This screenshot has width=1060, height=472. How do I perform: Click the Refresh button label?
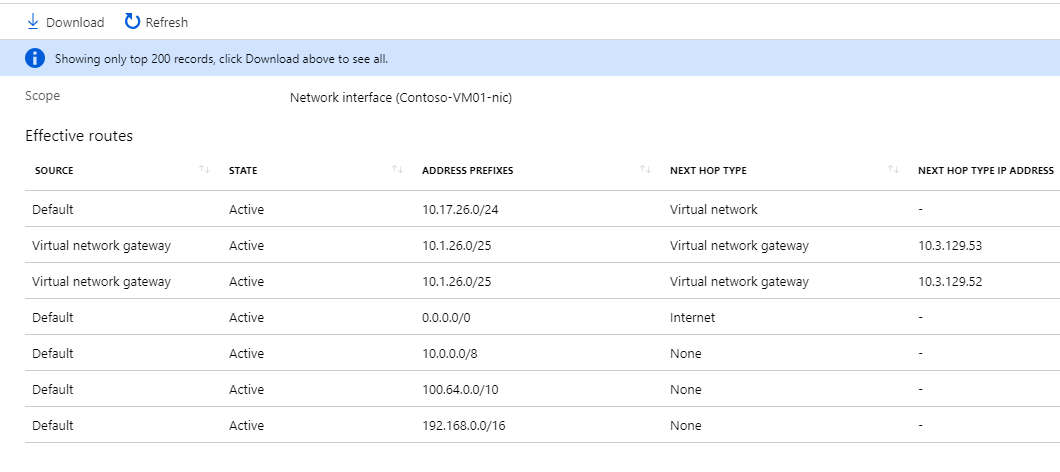pyautogui.click(x=166, y=22)
